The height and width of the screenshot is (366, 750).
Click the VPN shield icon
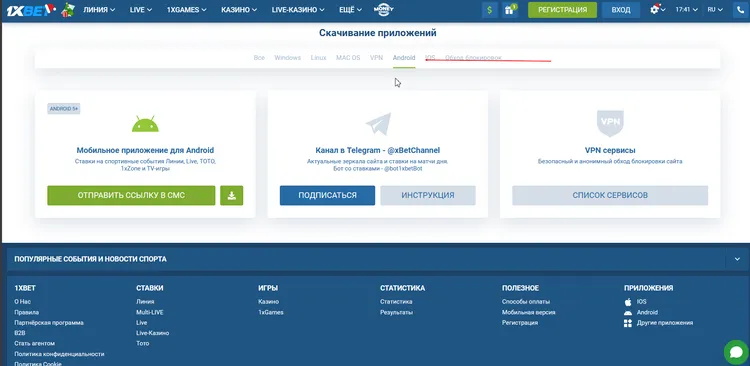[x=610, y=123]
